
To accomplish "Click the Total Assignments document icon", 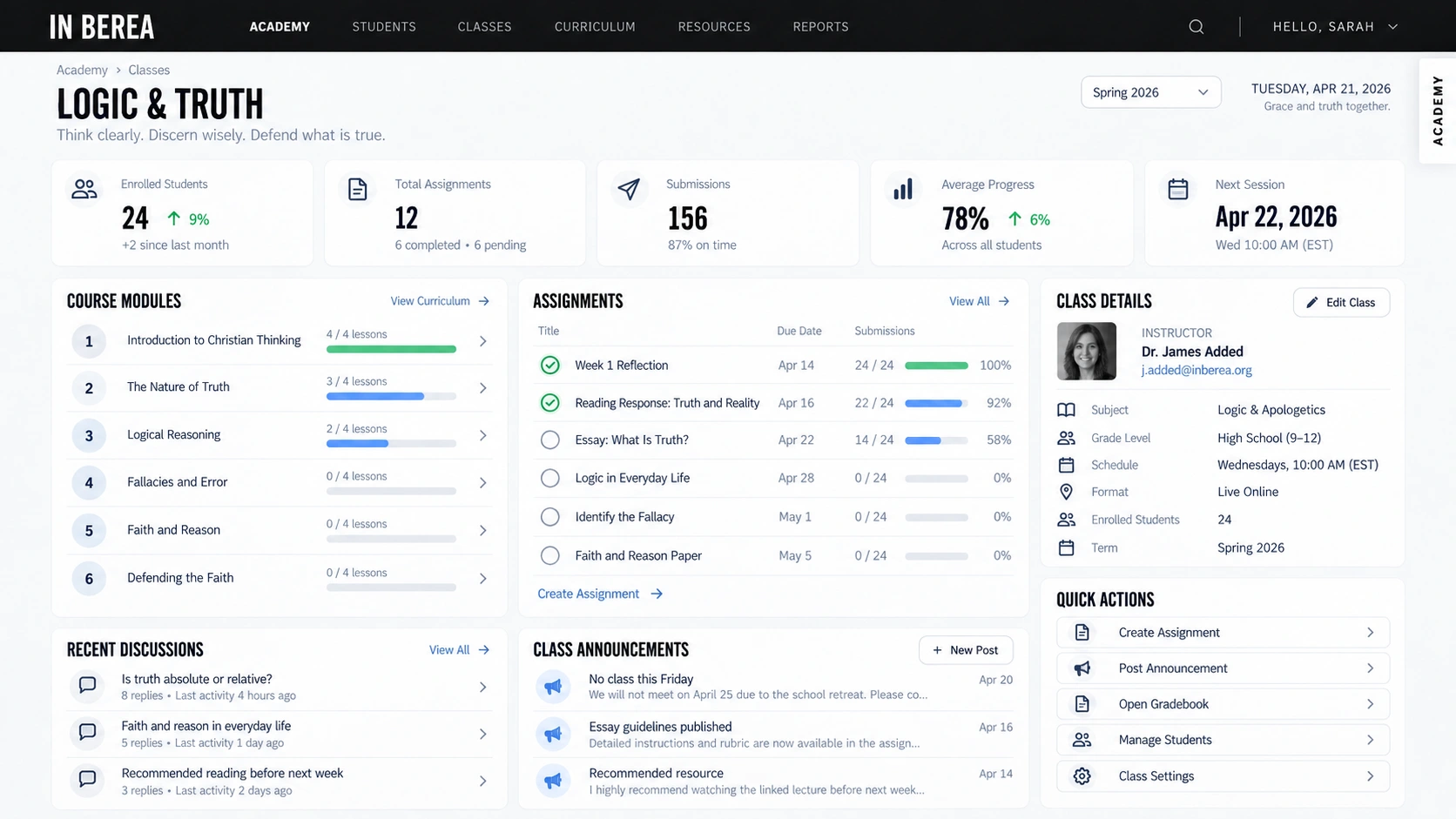I will (x=358, y=189).
